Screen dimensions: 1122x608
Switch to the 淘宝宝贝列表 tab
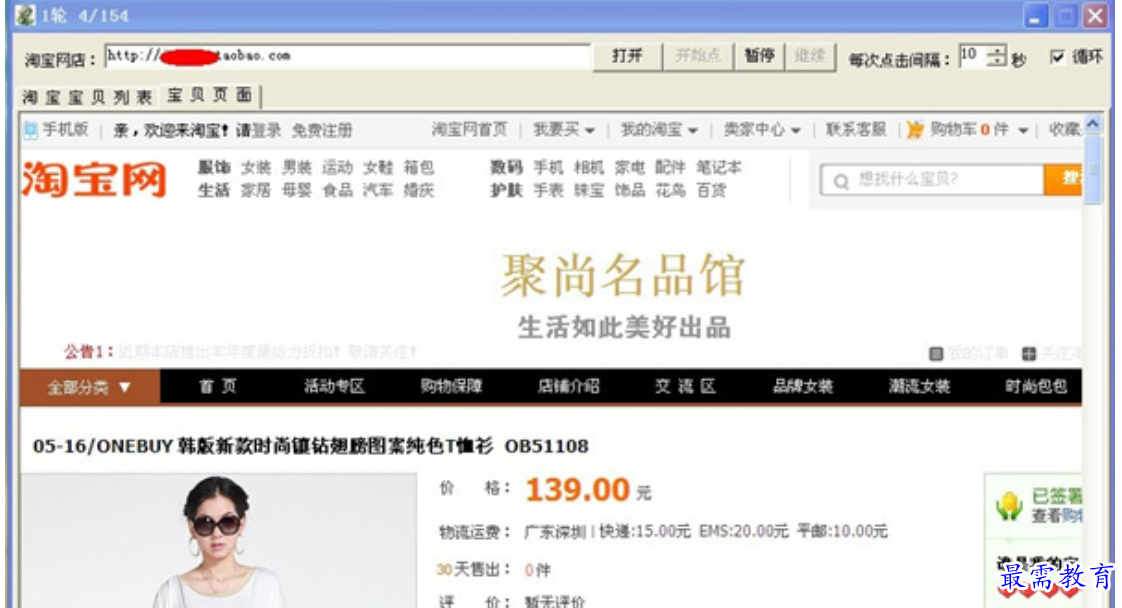[x=87, y=97]
